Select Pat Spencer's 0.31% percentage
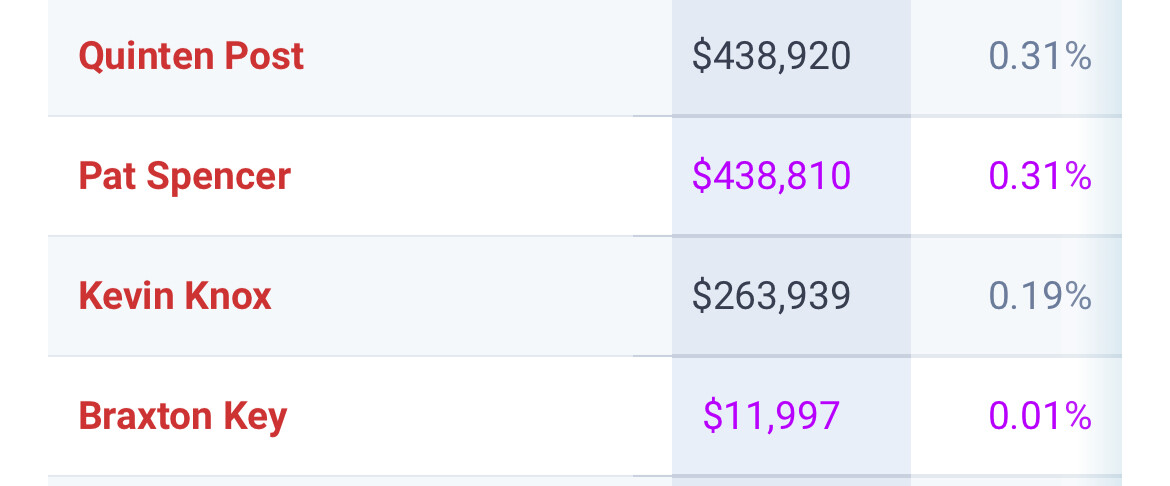The width and height of the screenshot is (1170, 486). click(x=1040, y=176)
